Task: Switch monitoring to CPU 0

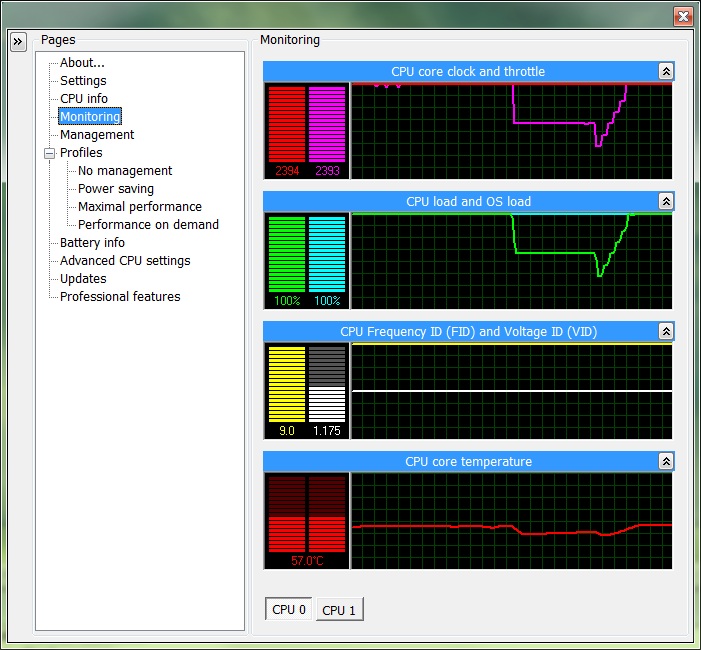Action: (288, 609)
